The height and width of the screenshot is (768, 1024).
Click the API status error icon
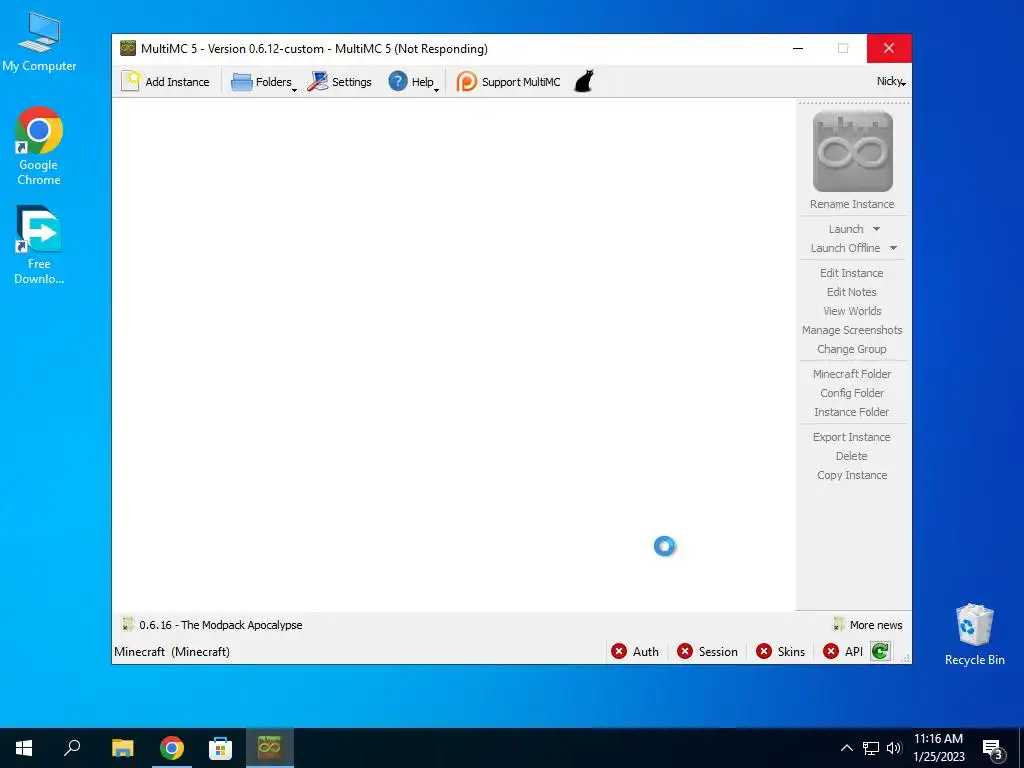pos(831,651)
